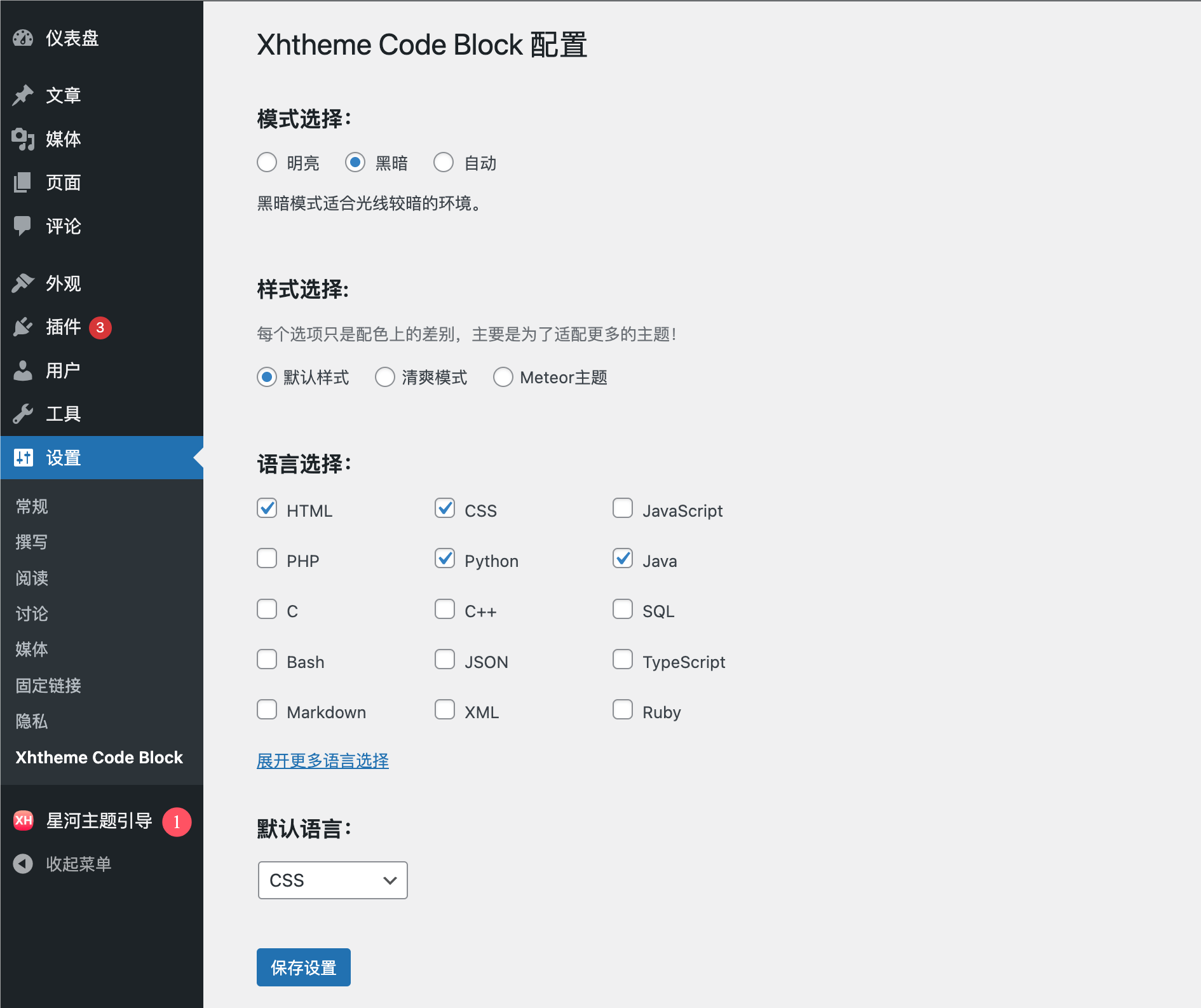Click the Appearance paintbrush icon
Screen dimensions: 1201x1008
[23, 283]
